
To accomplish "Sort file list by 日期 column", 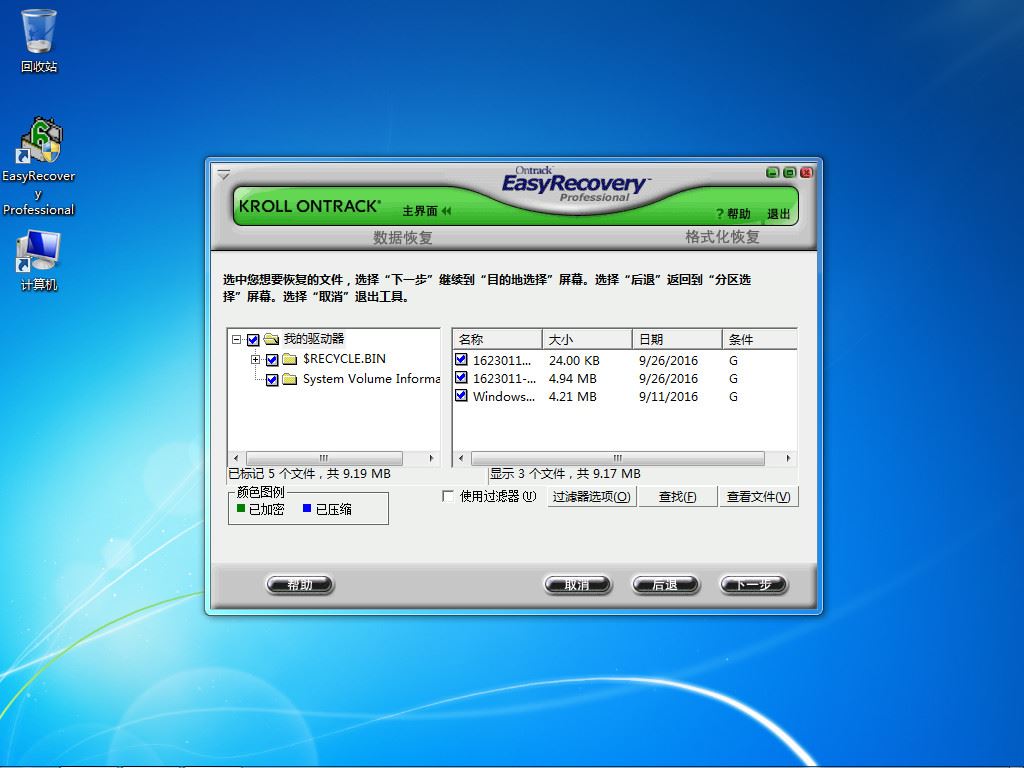I will [677, 340].
